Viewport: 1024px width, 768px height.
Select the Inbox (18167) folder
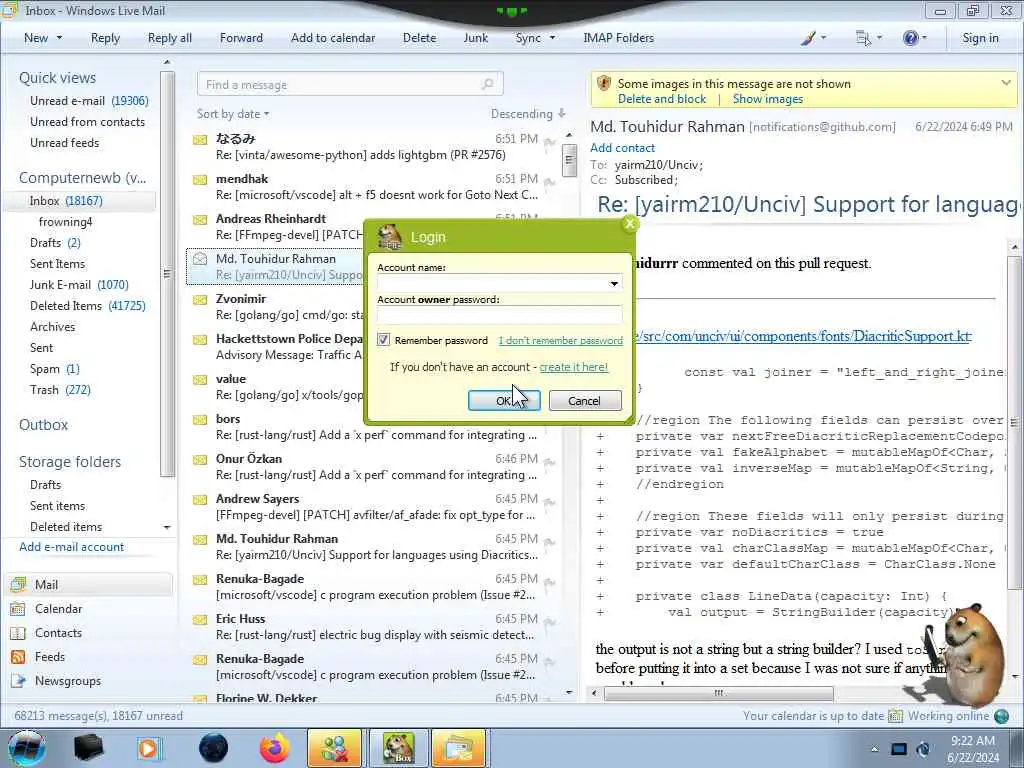79,201
